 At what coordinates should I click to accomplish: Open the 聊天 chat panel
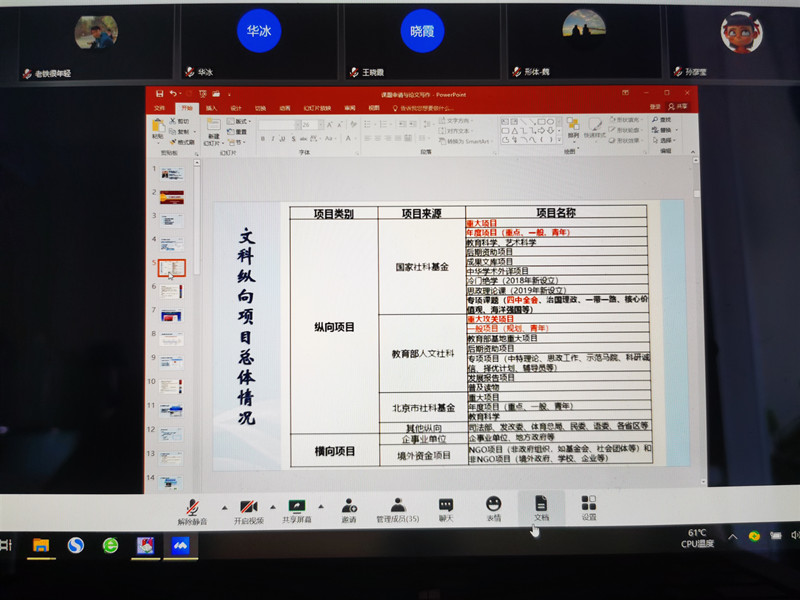[446, 506]
